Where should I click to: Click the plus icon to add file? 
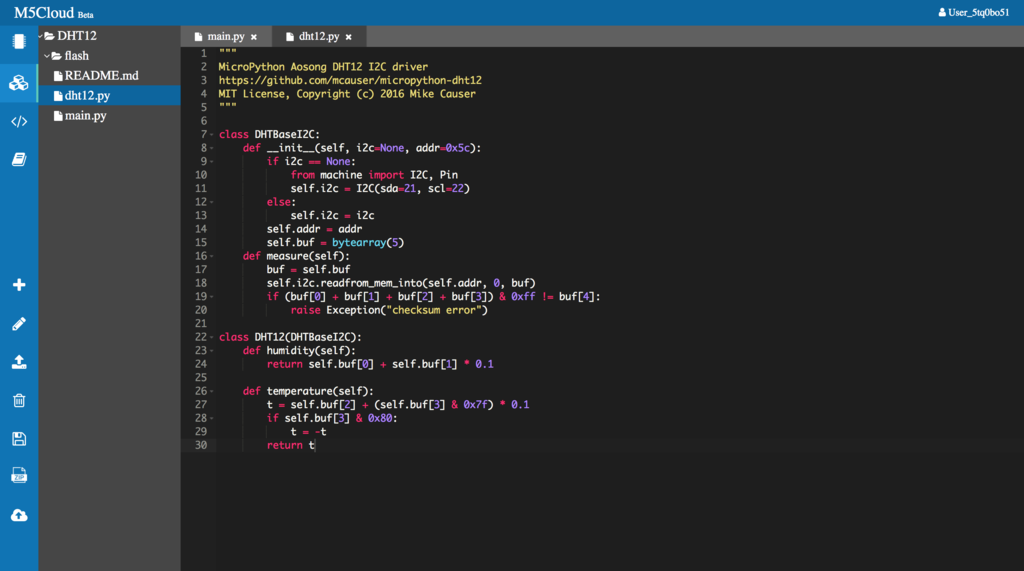tap(19, 285)
